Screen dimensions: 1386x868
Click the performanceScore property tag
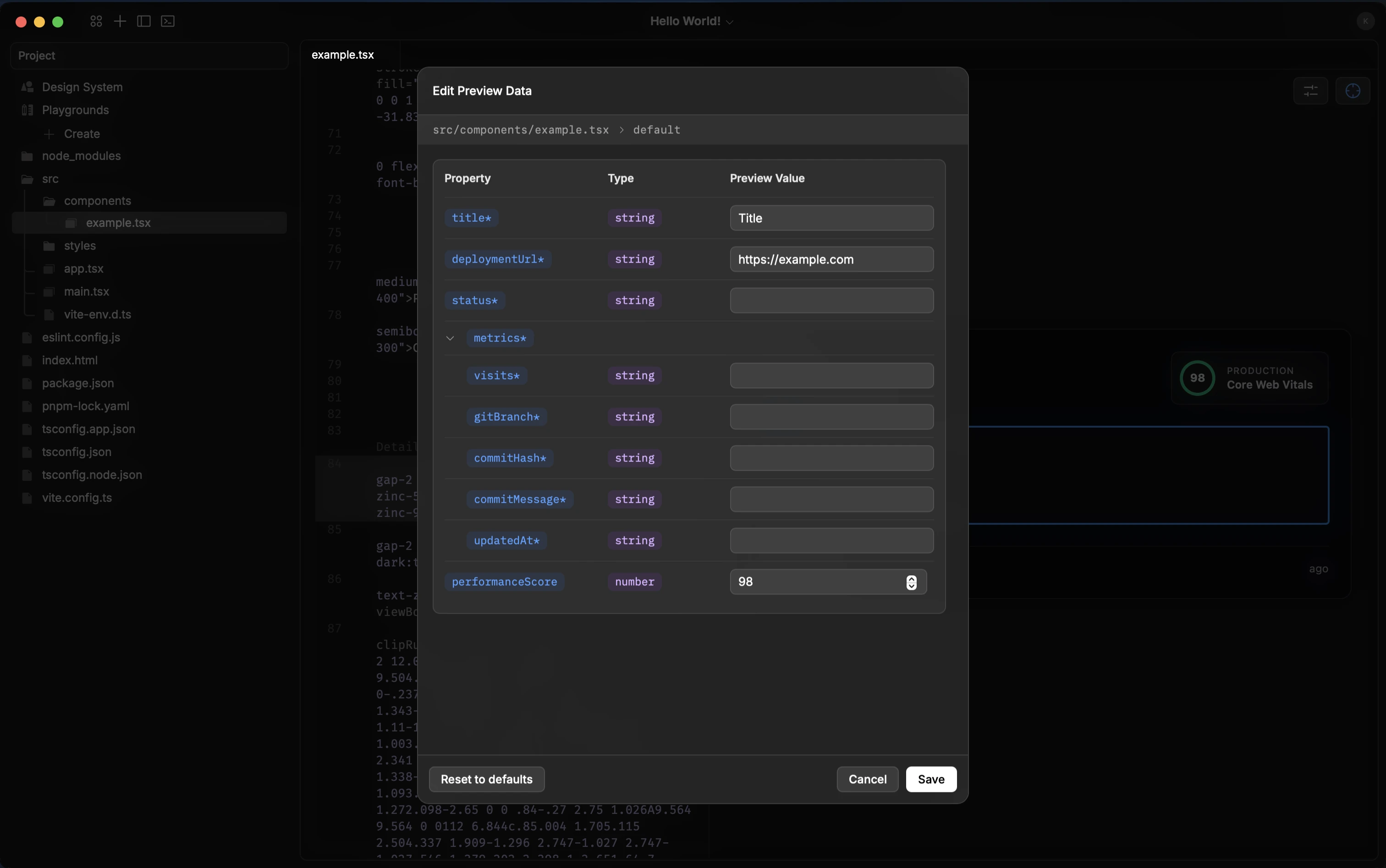tap(505, 582)
